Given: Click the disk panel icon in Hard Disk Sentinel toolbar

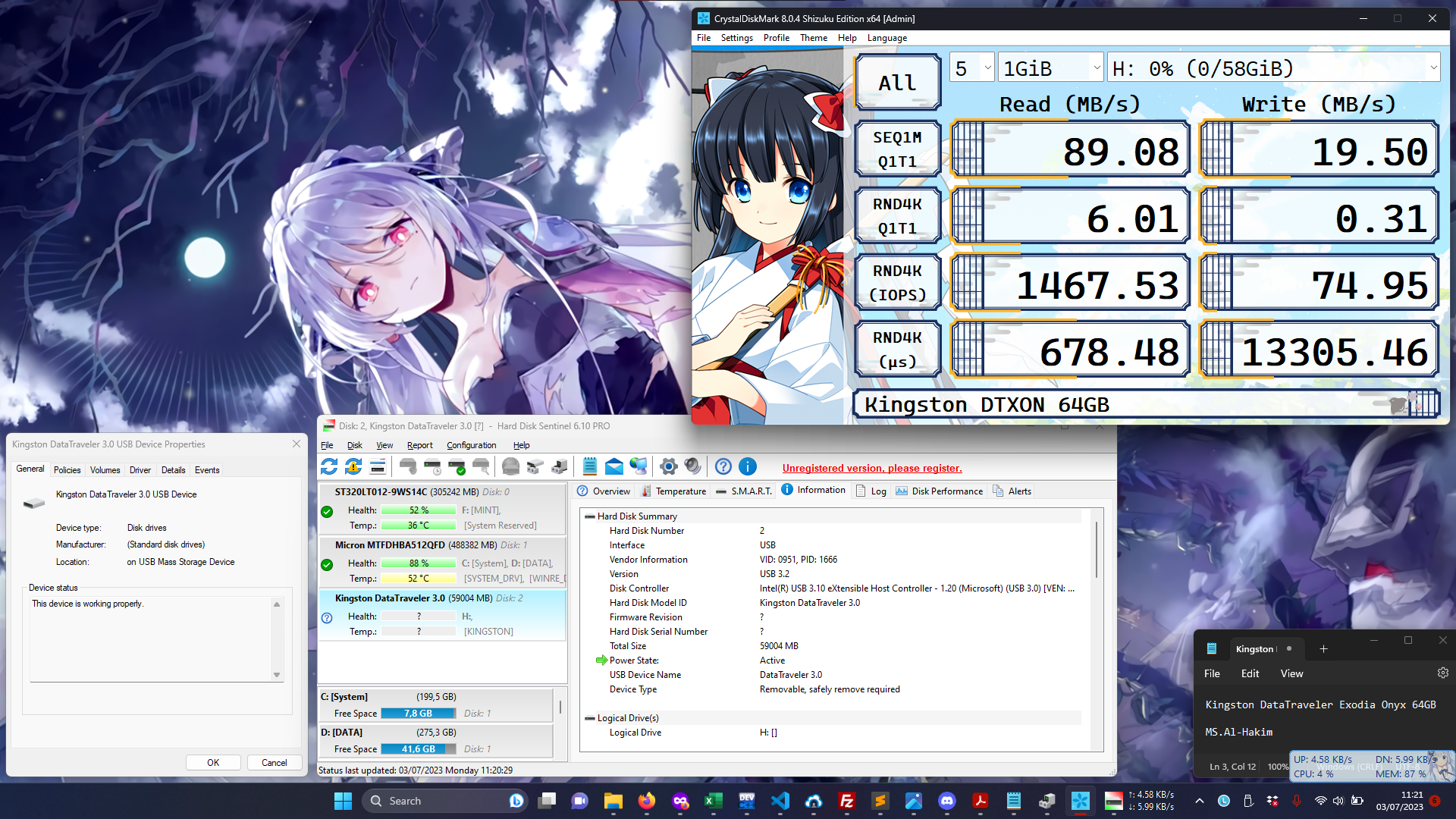Looking at the screenshot, I should (x=378, y=466).
